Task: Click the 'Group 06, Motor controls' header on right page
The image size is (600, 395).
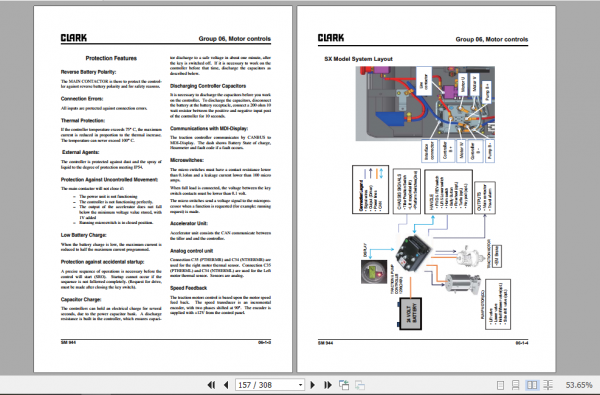Action: coord(492,39)
